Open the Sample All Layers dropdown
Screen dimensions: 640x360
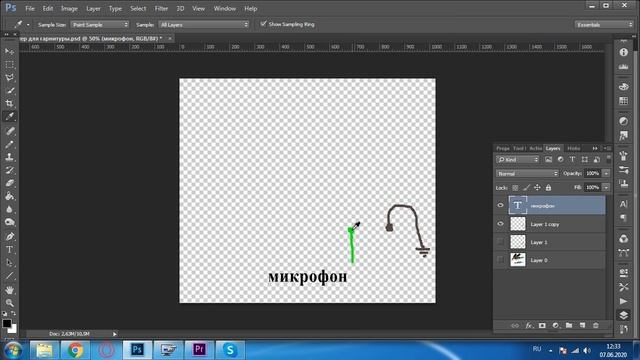[x=203, y=25]
